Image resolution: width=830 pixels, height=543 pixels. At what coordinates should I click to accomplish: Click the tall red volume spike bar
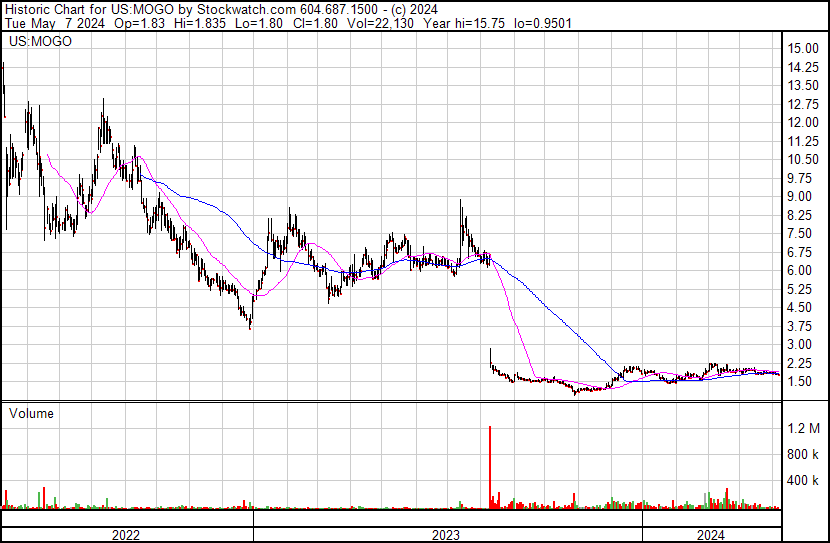coord(490,467)
